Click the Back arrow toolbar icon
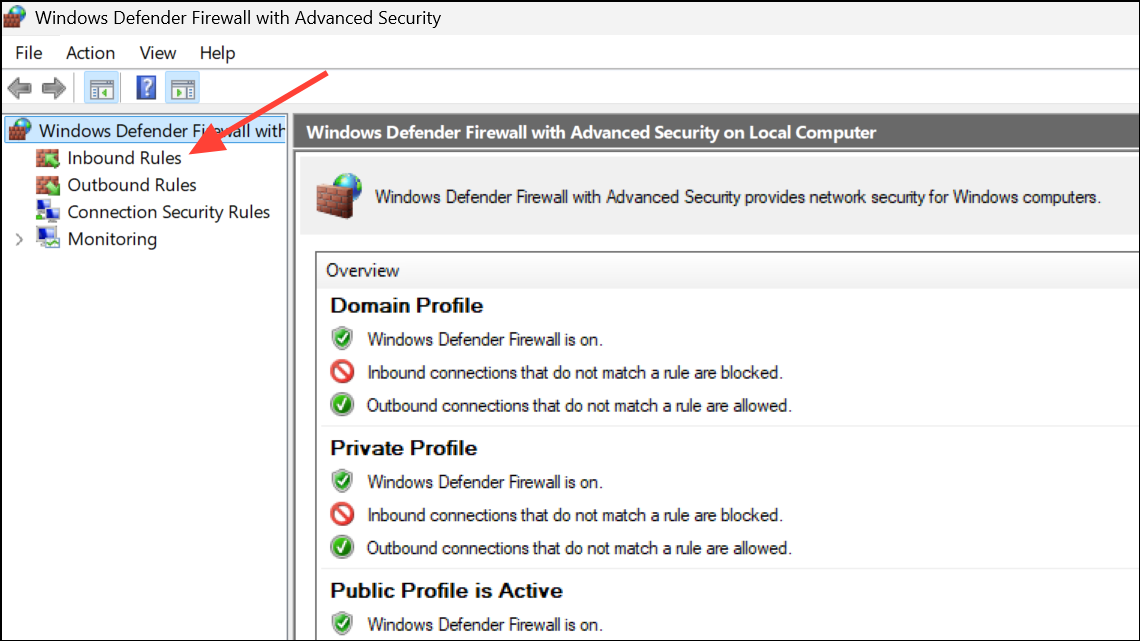 19,89
